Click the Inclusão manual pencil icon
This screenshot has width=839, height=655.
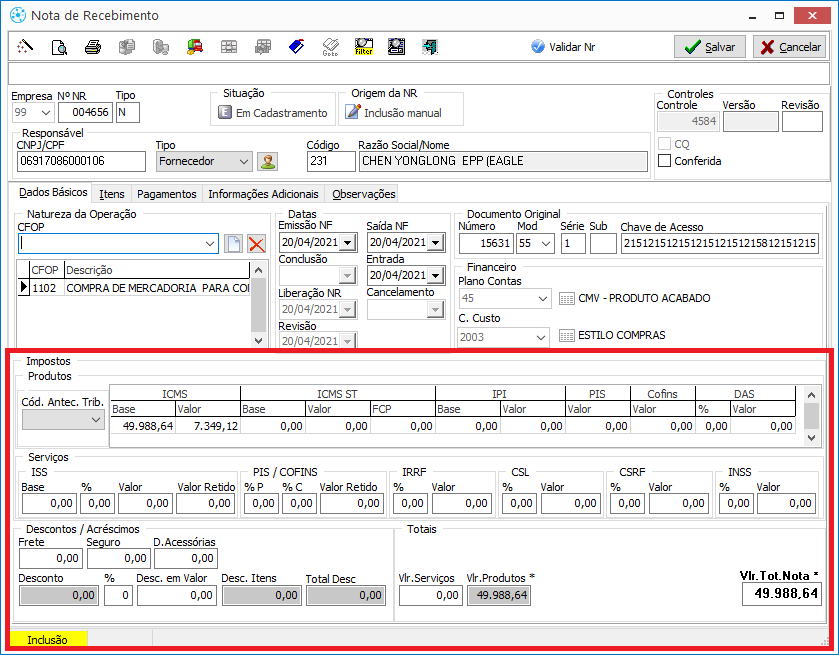353,112
